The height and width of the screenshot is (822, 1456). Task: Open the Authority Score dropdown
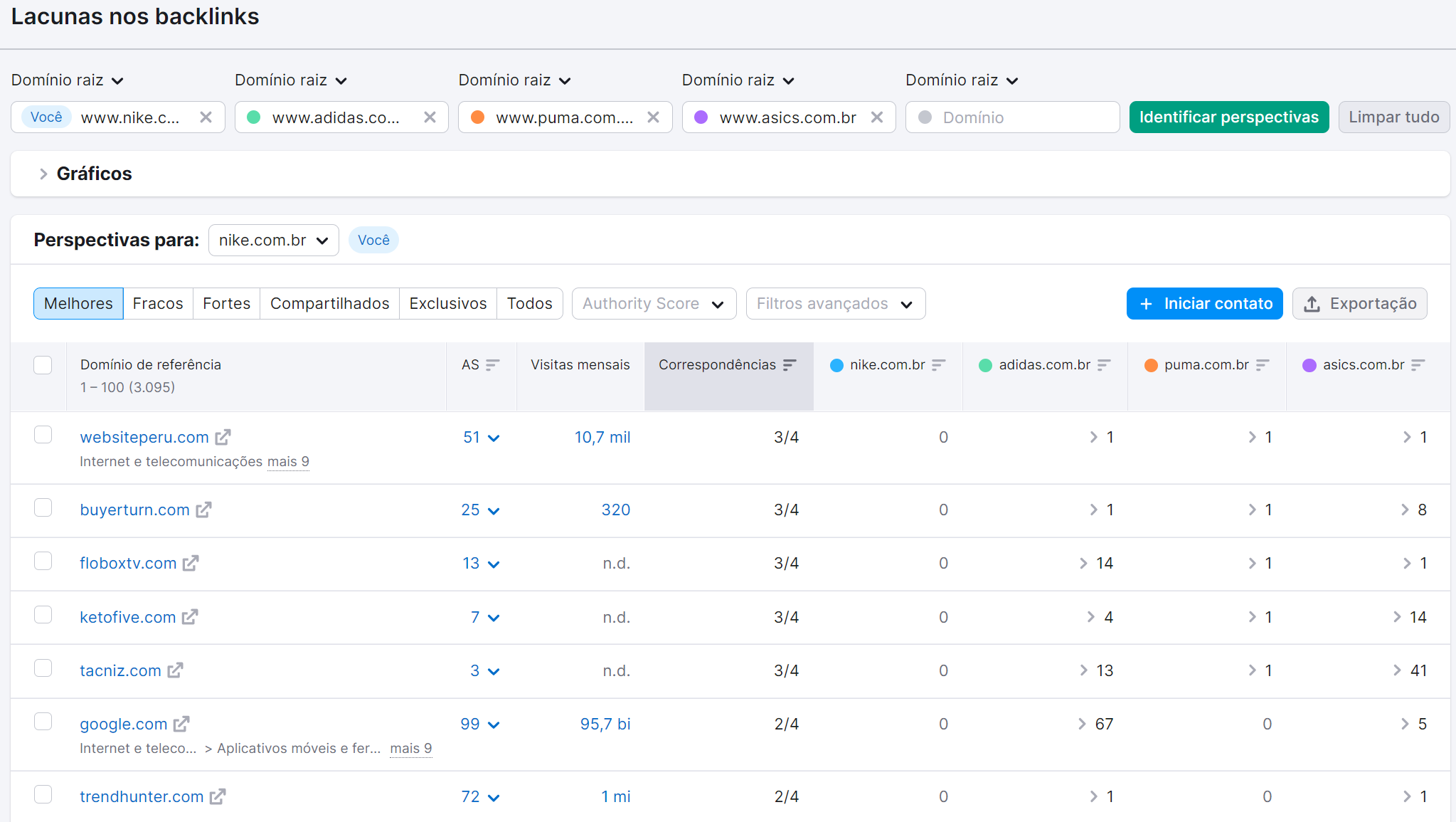(x=653, y=303)
